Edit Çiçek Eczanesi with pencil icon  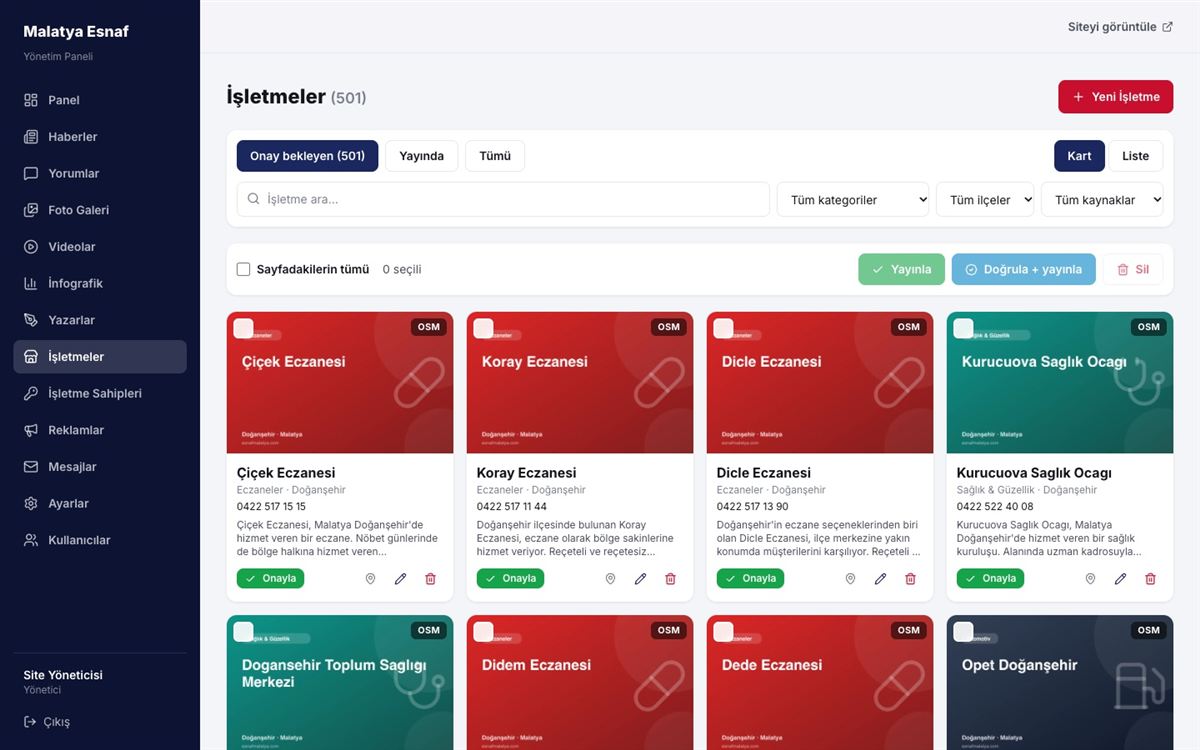pos(400,579)
